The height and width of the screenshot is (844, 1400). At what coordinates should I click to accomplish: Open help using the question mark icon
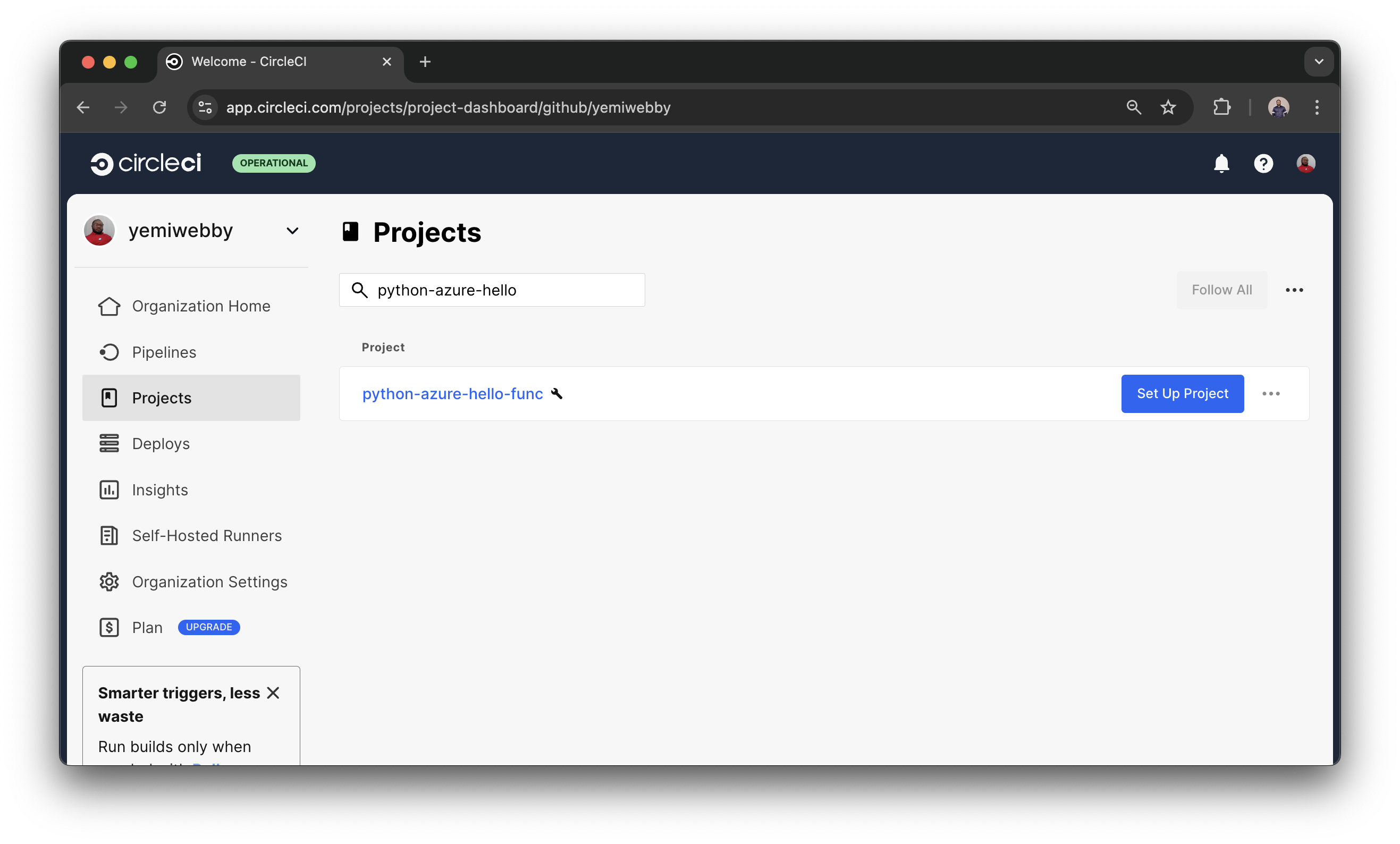tap(1263, 164)
